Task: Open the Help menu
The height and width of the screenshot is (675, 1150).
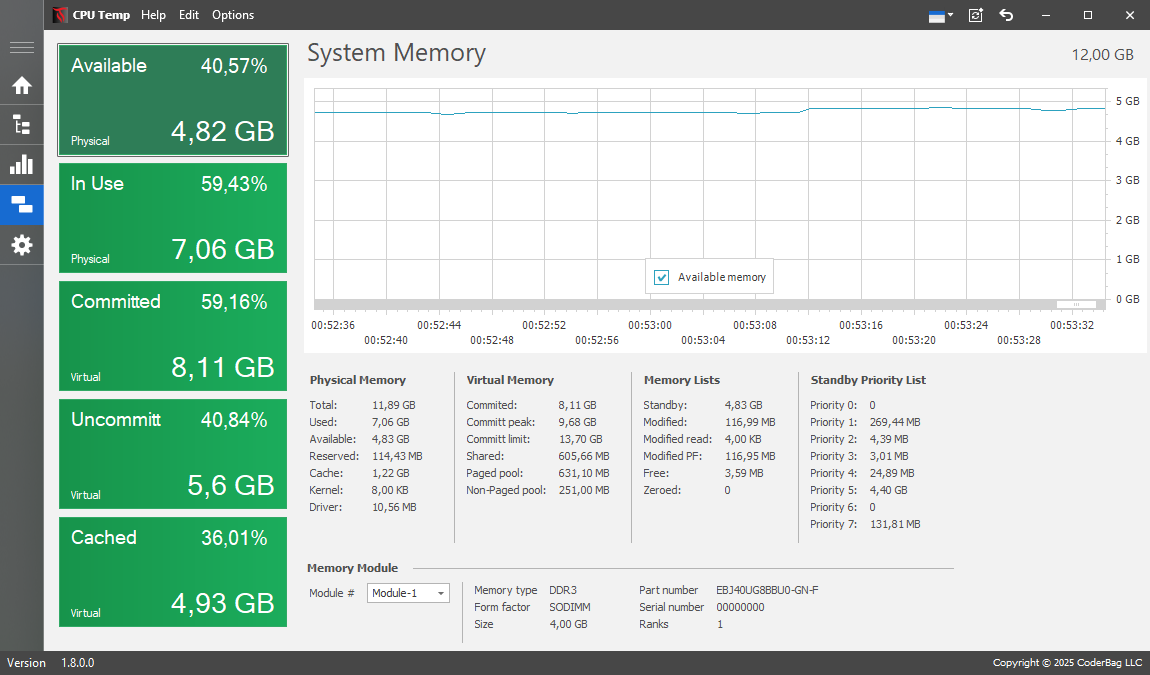Action: coord(153,15)
